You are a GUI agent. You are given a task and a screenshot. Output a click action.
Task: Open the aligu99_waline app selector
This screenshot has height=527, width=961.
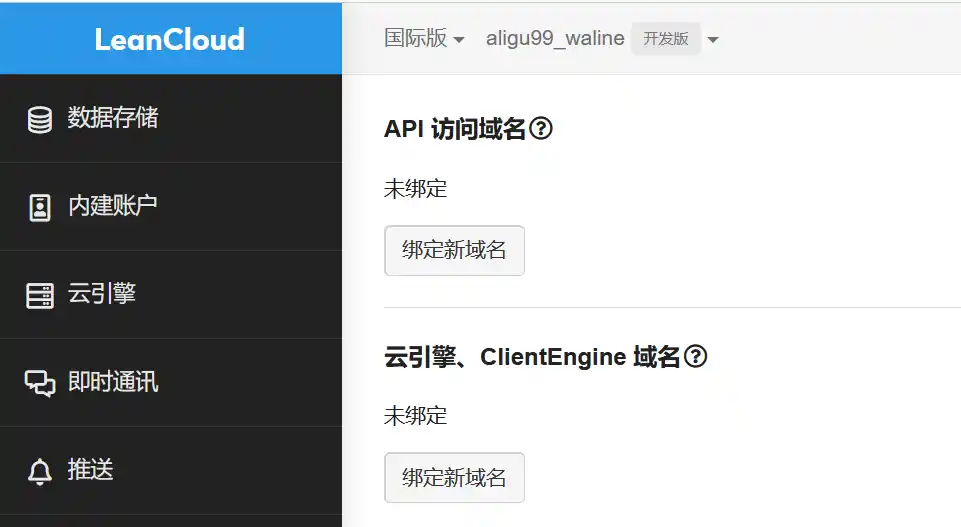click(555, 39)
